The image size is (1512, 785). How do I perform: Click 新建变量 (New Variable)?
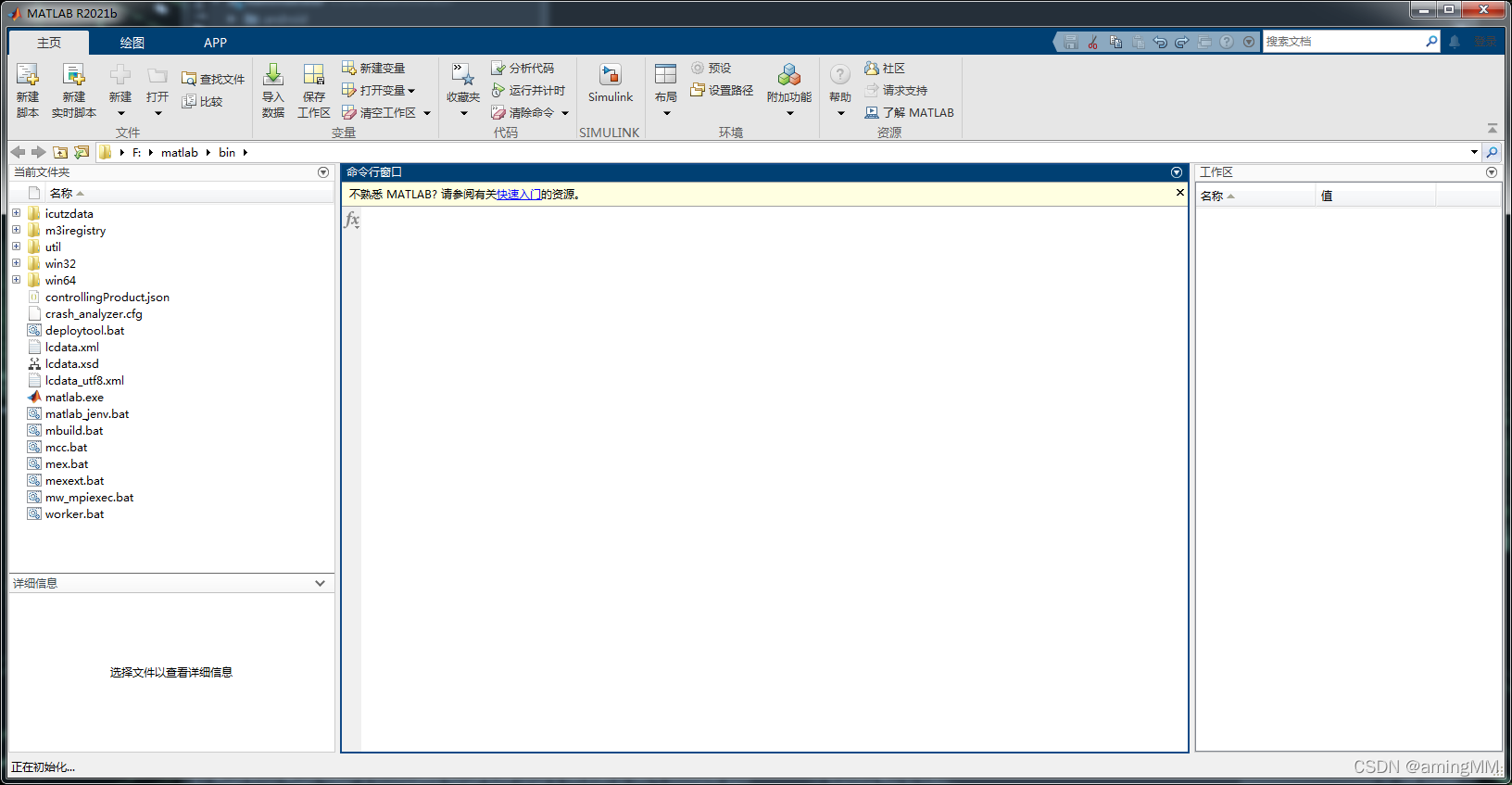click(373, 69)
